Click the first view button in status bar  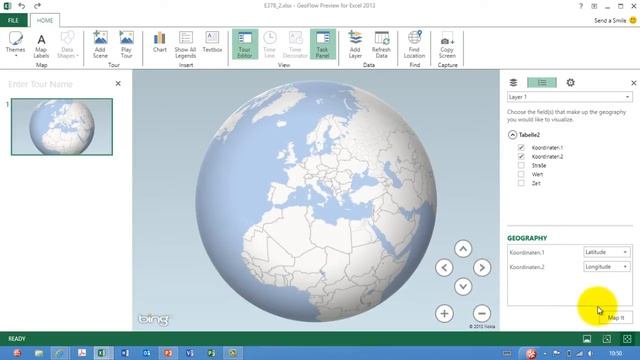coord(587,339)
